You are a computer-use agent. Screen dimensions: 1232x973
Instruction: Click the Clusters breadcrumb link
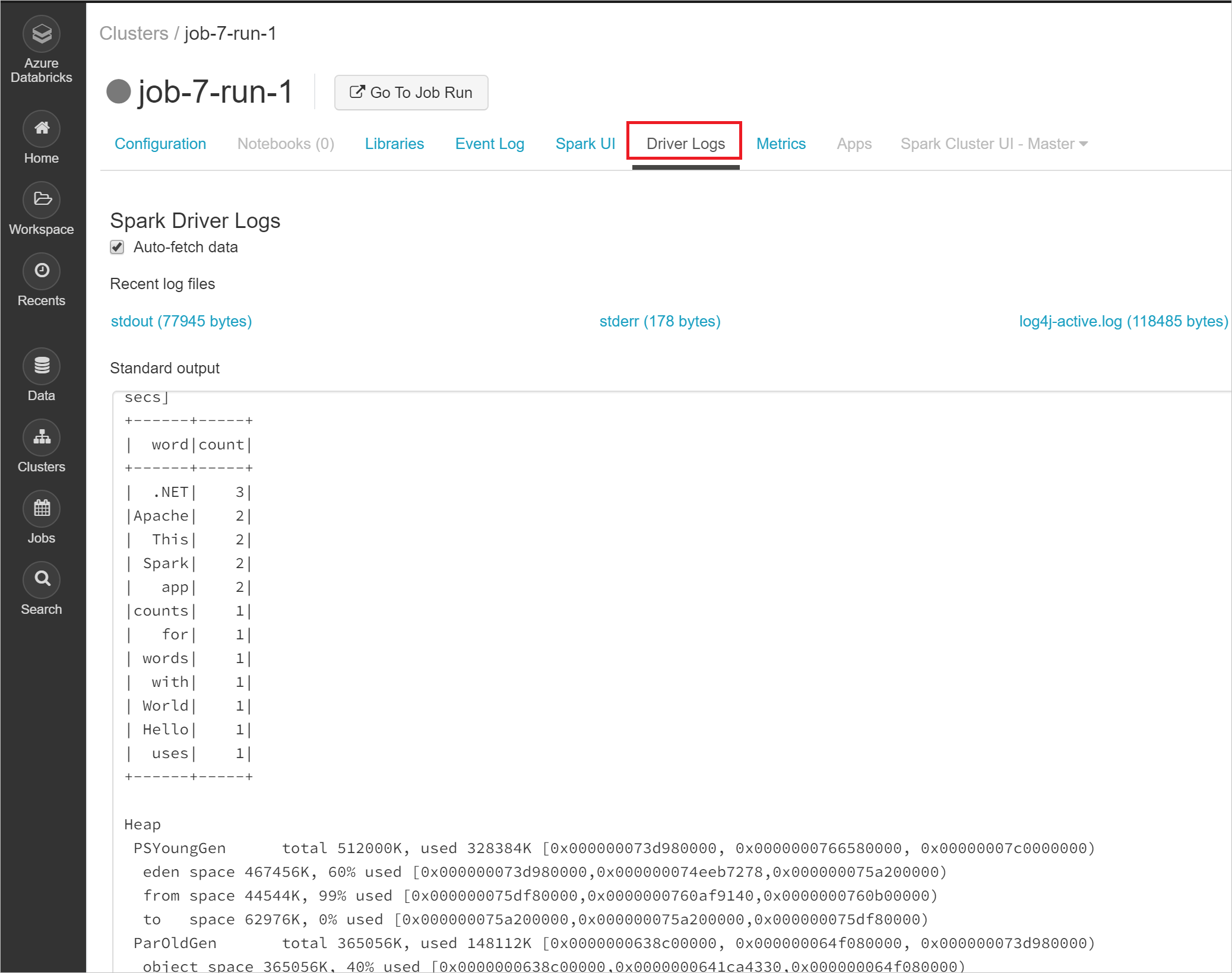134,34
